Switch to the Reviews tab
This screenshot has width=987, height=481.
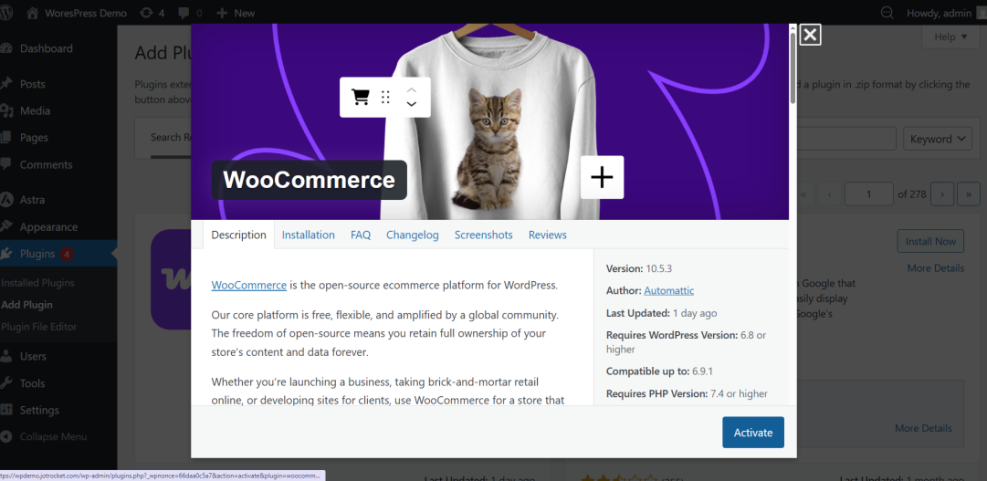click(547, 235)
